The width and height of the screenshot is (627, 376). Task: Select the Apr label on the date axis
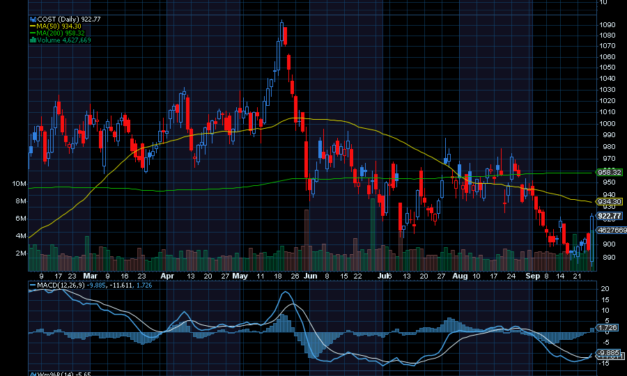point(167,276)
